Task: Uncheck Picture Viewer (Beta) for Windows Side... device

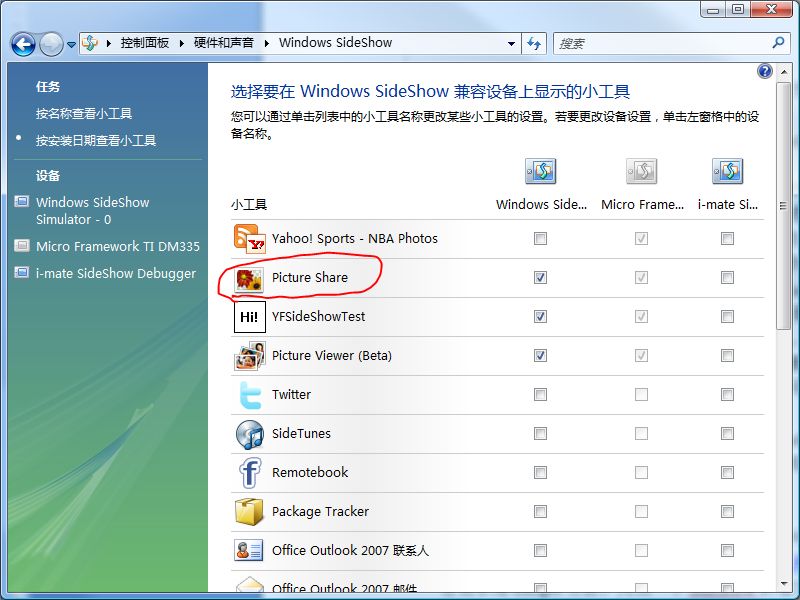Action: pyautogui.click(x=540, y=355)
